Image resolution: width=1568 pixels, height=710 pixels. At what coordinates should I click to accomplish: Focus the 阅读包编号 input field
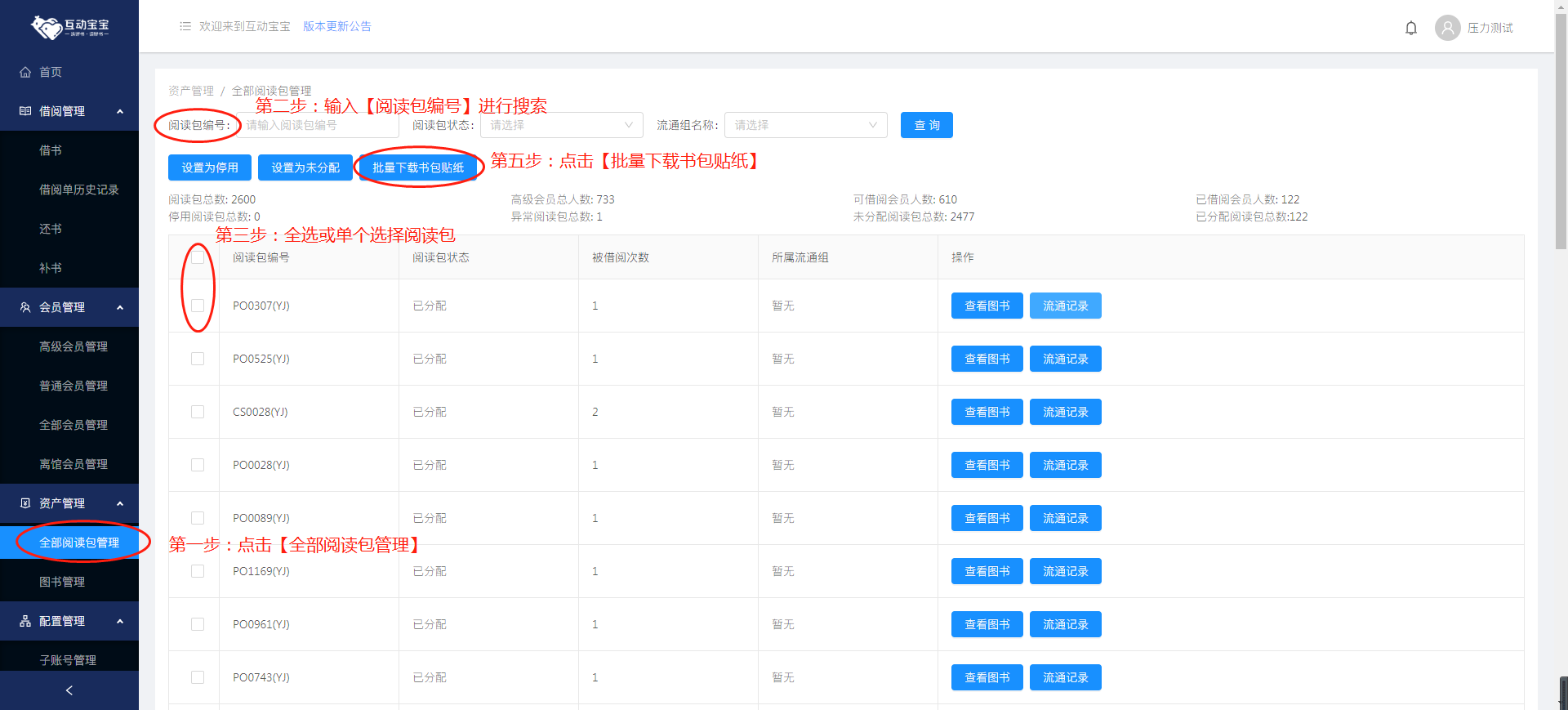tap(318, 125)
